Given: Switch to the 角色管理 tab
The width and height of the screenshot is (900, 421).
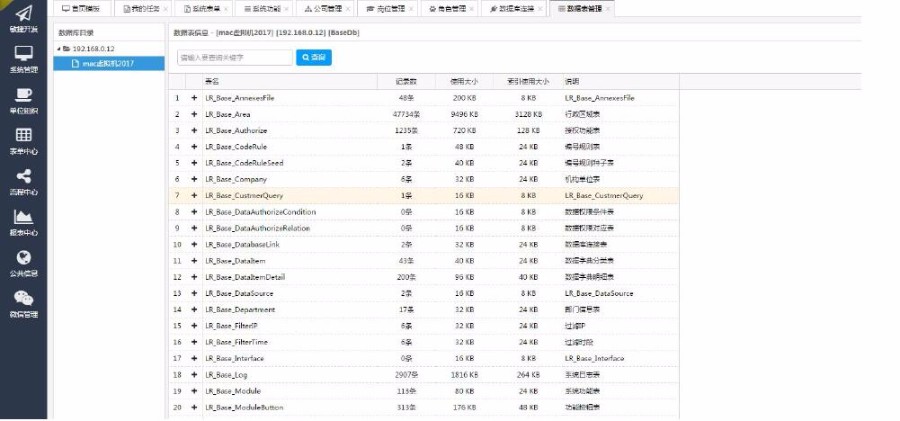Looking at the screenshot, I should pyautogui.click(x=448, y=9).
